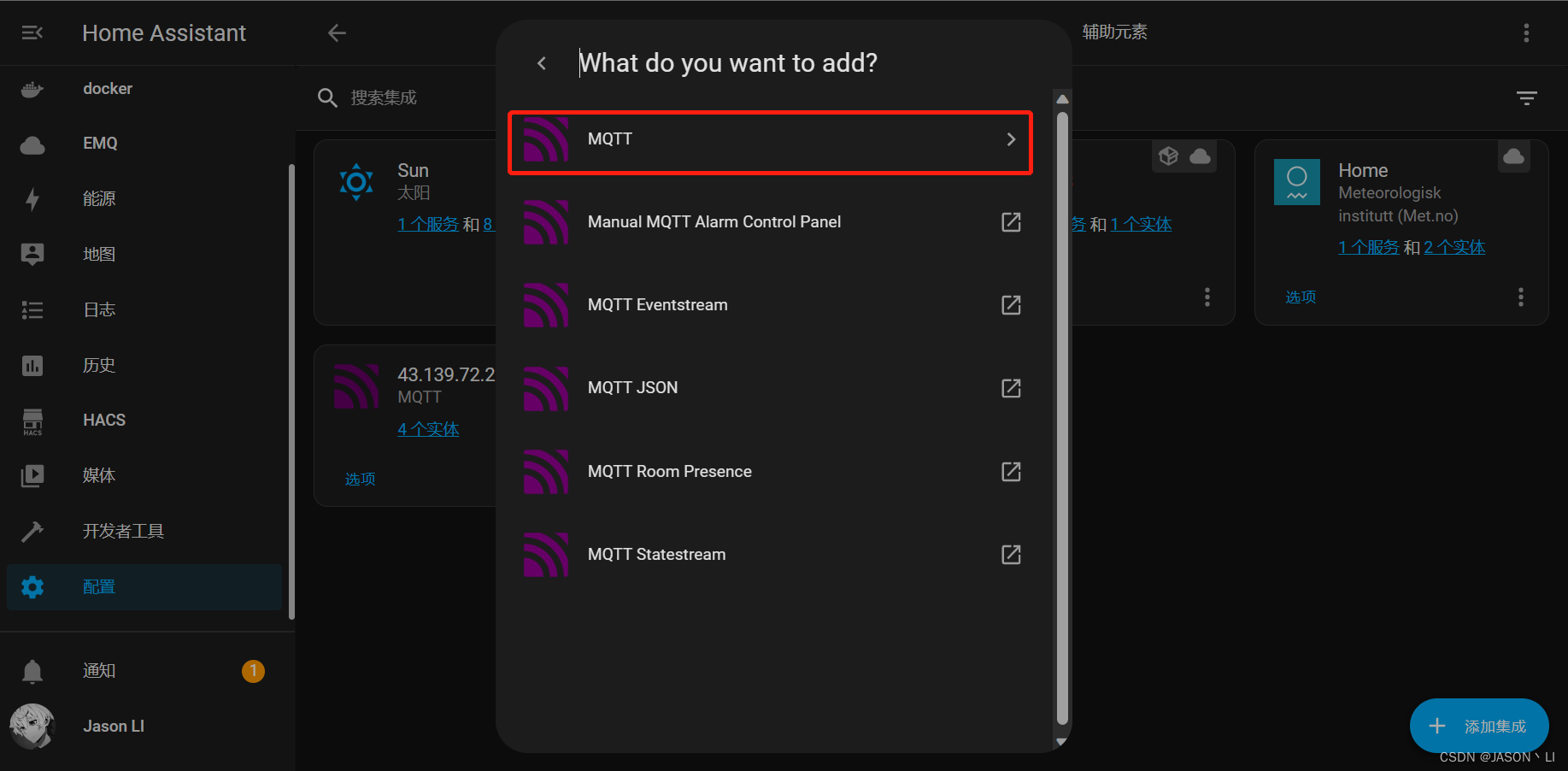Open Home card 1 个服务 link
1568x771 pixels.
click(1369, 247)
